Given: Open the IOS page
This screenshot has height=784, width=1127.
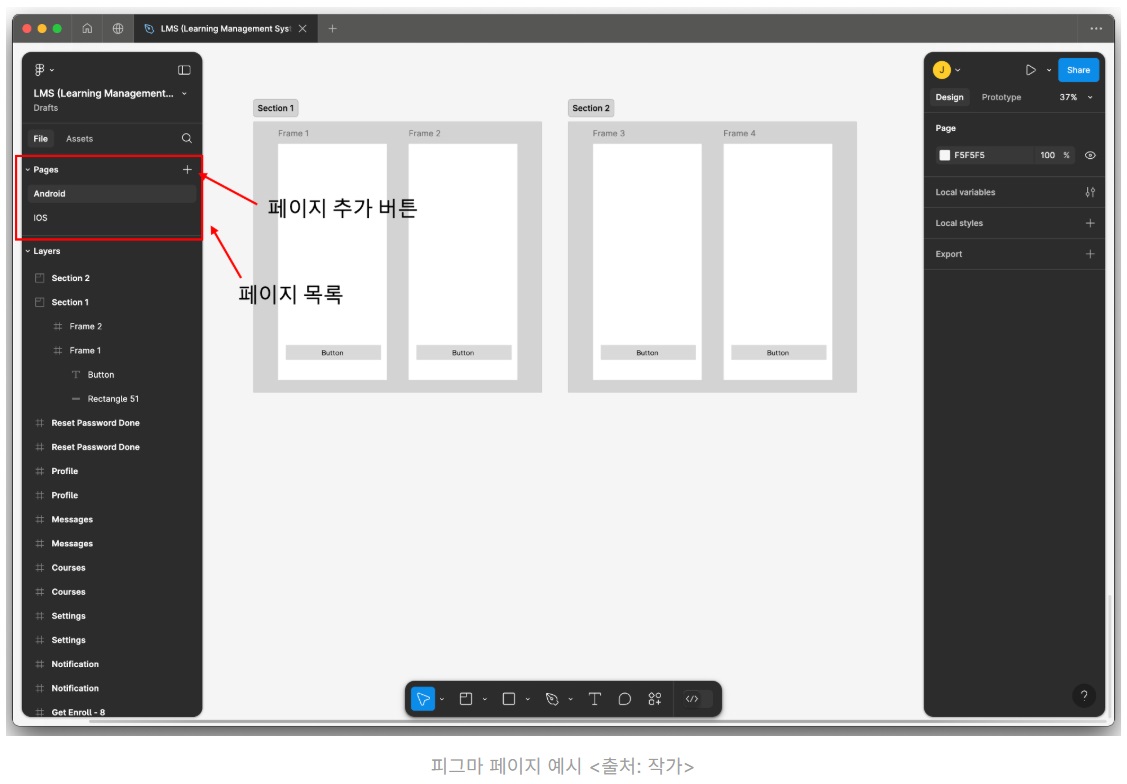Looking at the screenshot, I should point(111,218).
